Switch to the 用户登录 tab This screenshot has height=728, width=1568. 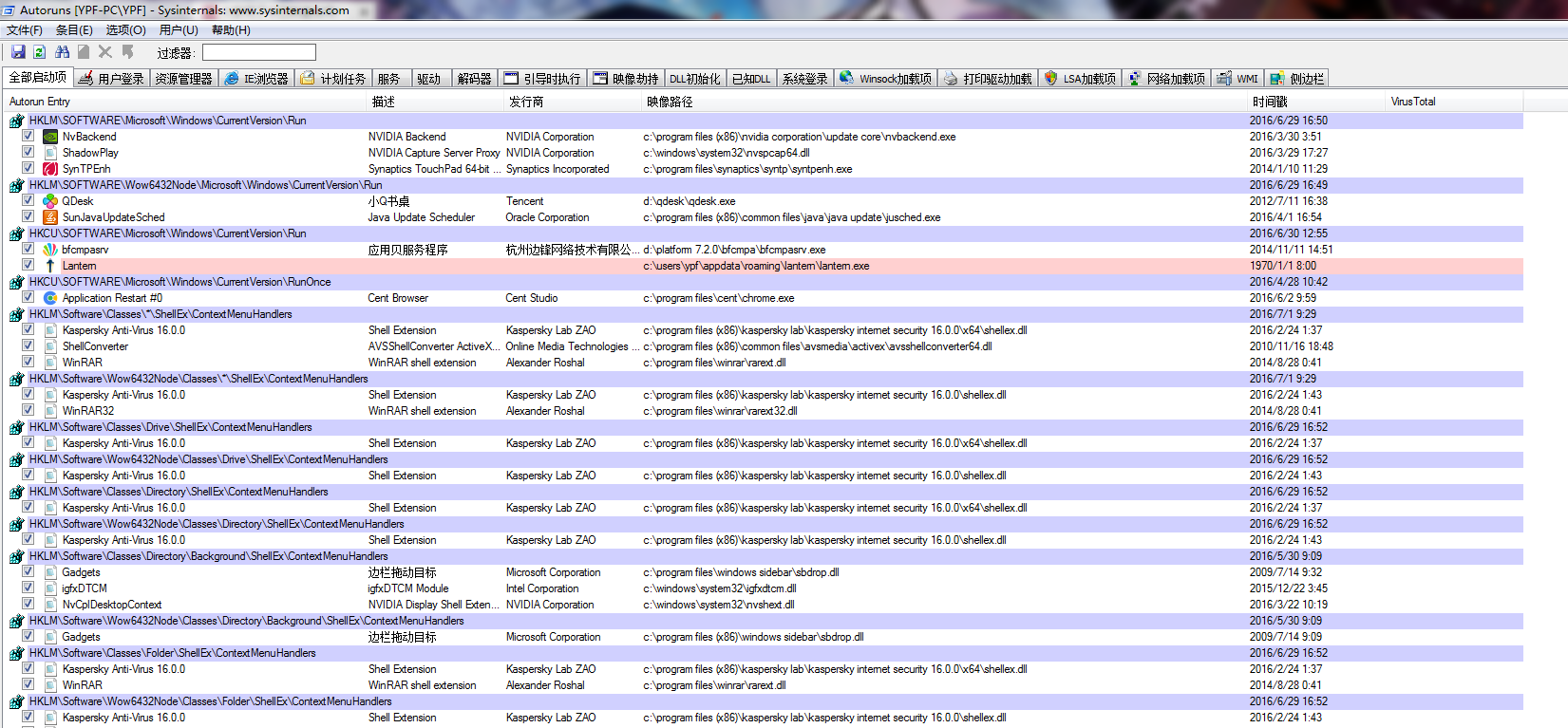pos(112,79)
